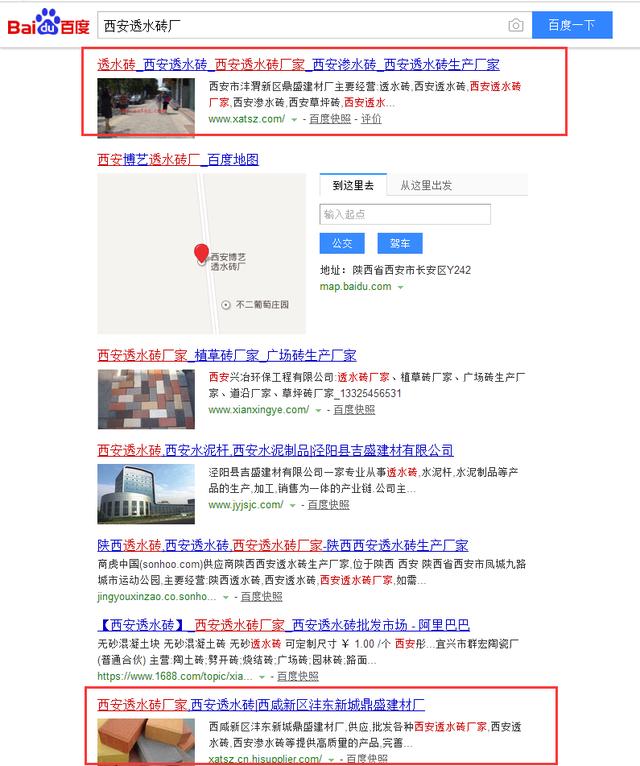Click the Baidu logo

(x=48, y=23)
